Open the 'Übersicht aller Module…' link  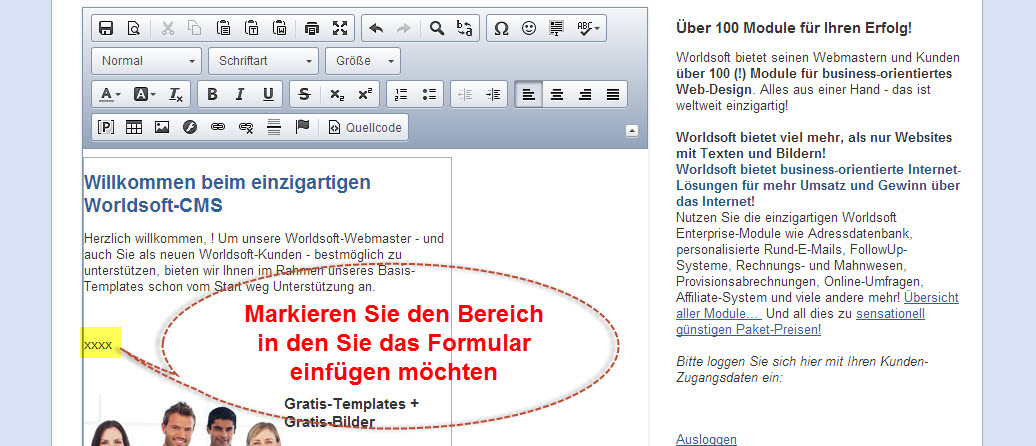click(x=817, y=305)
